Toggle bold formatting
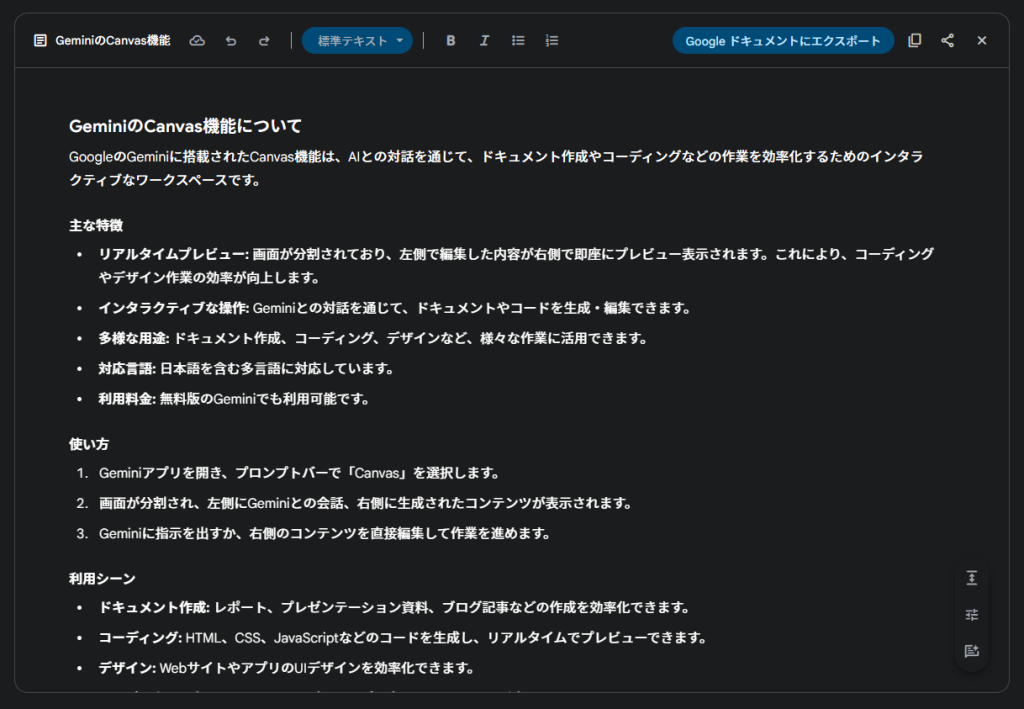Viewport: 1024px width, 709px height. [451, 41]
